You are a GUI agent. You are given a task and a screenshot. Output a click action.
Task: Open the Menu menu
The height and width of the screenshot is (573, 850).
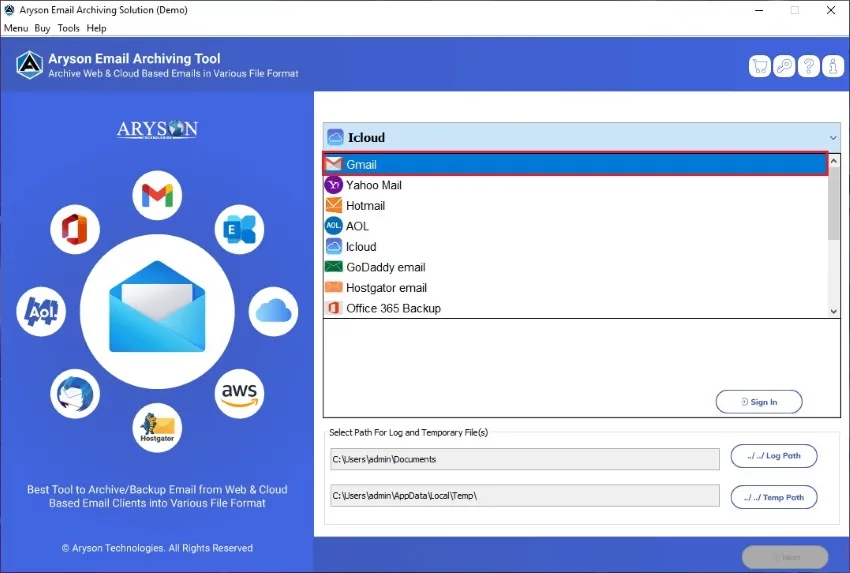click(x=16, y=28)
